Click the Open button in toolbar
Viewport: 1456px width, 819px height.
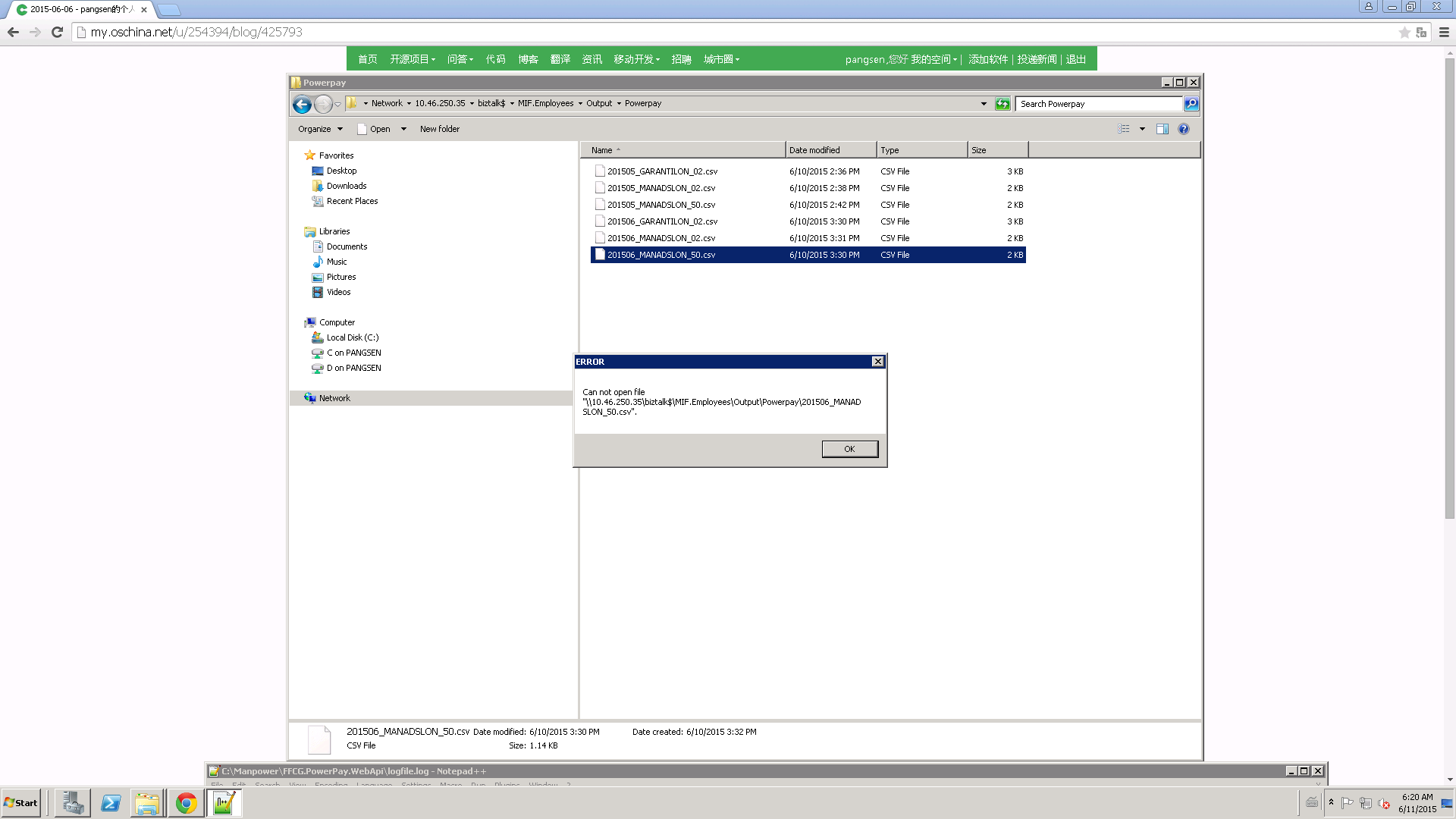[x=374, y=129]
